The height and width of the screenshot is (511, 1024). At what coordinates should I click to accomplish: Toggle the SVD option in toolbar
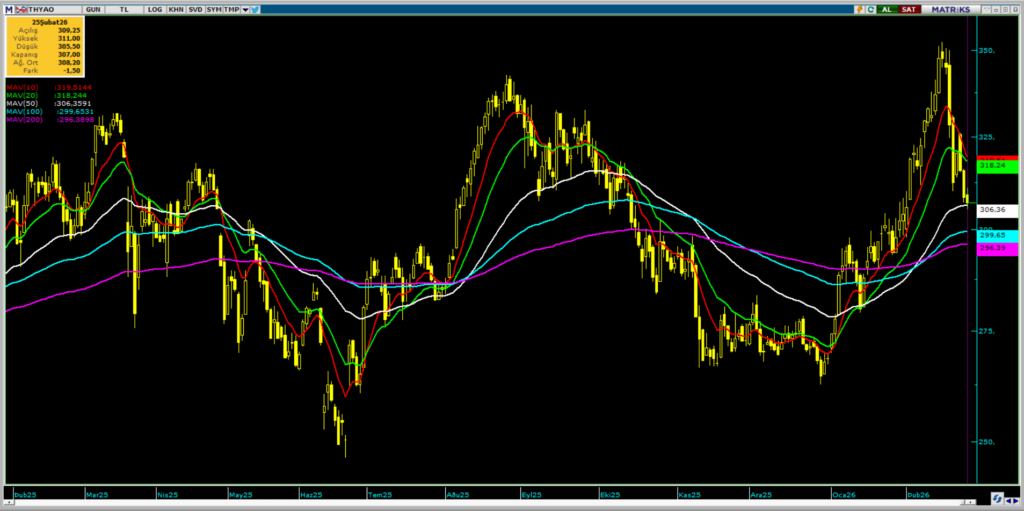pyautogui.click(x=196, y=8)
